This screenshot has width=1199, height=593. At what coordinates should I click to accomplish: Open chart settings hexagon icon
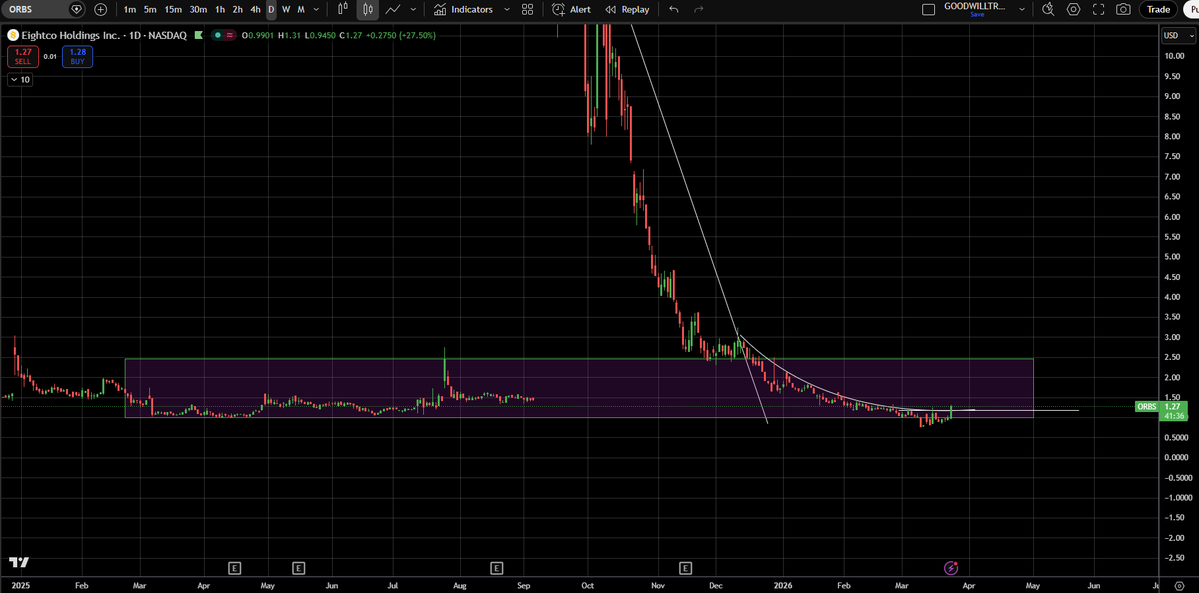click(1074, 9)
